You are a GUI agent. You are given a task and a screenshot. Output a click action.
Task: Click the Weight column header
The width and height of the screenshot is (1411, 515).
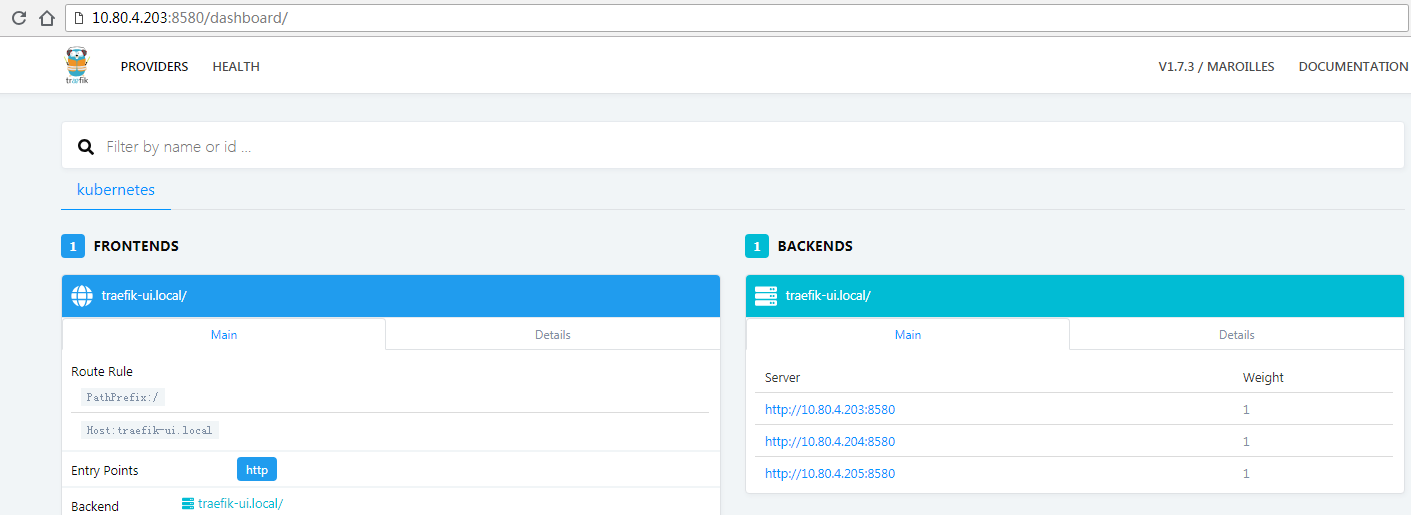pos(1263,378)
